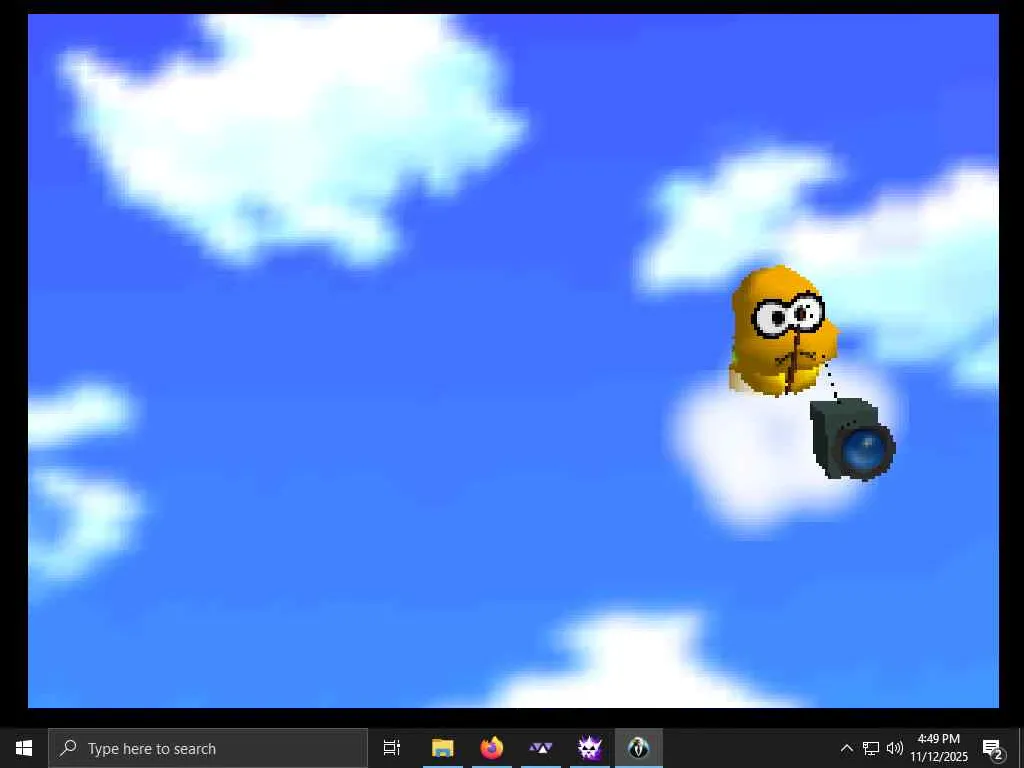The height and width of the screenshot is (768, 1024).
Task: Open the volume control tray icon
Action: [895, 748]
